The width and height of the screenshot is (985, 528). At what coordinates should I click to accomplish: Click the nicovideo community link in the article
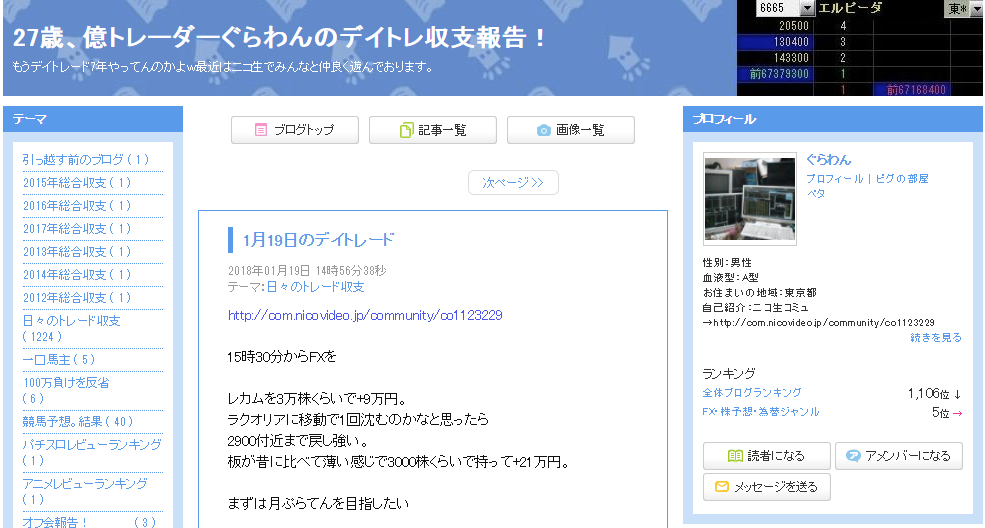coord(365,315)
